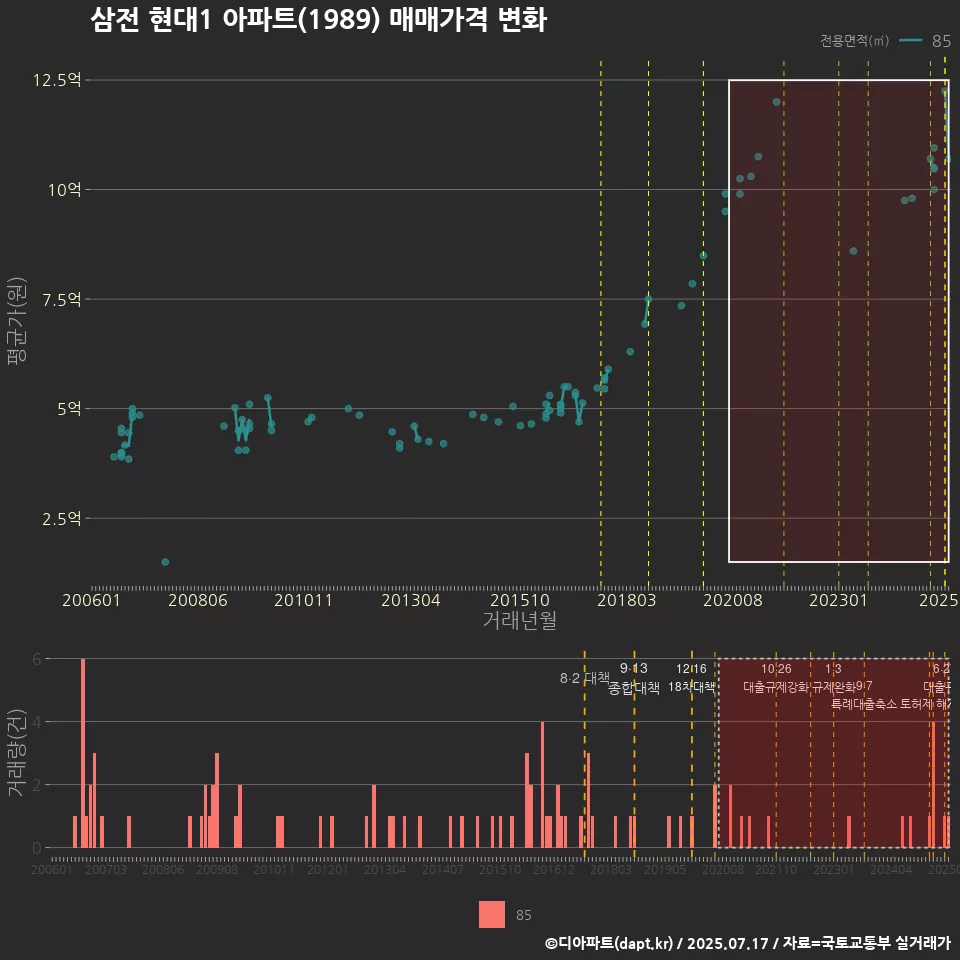Click the 7.5억 price axis label
Screen dimensions: 960x960
61,299
